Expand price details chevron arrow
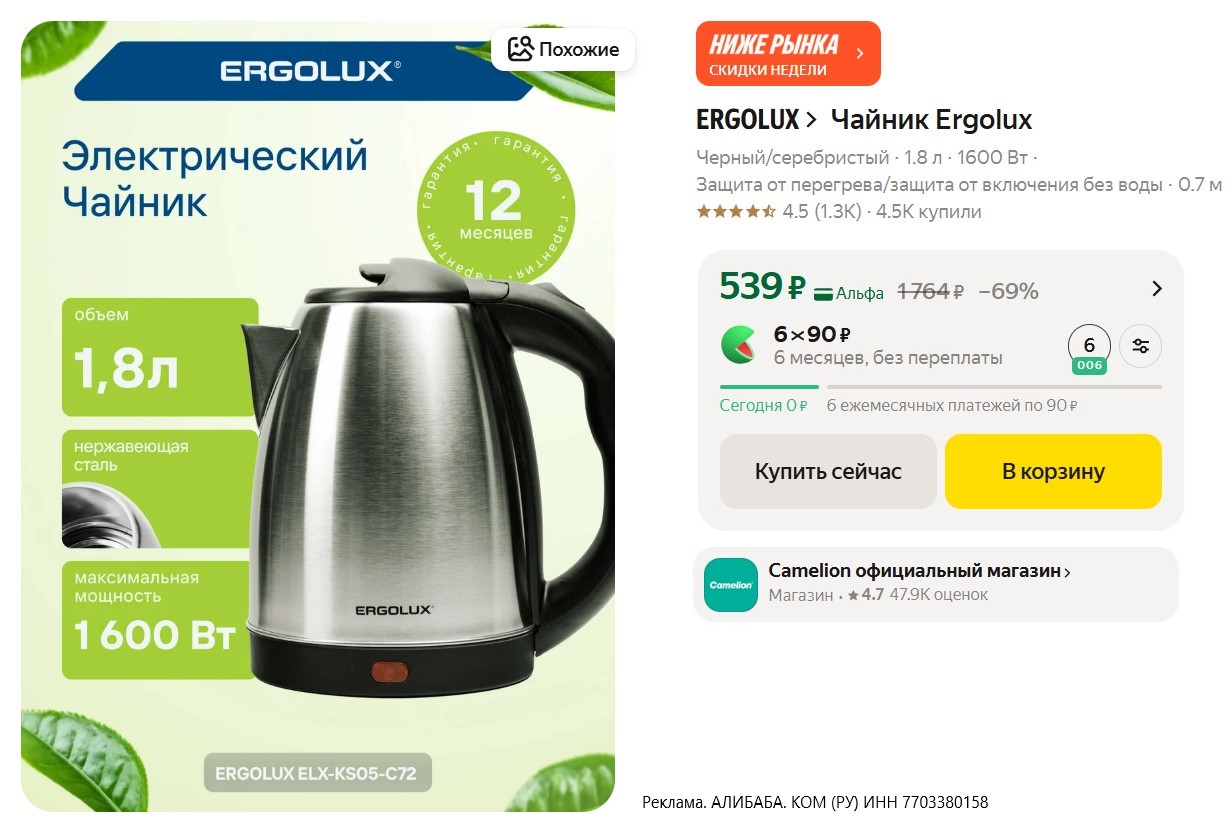 click(1157, 289)
